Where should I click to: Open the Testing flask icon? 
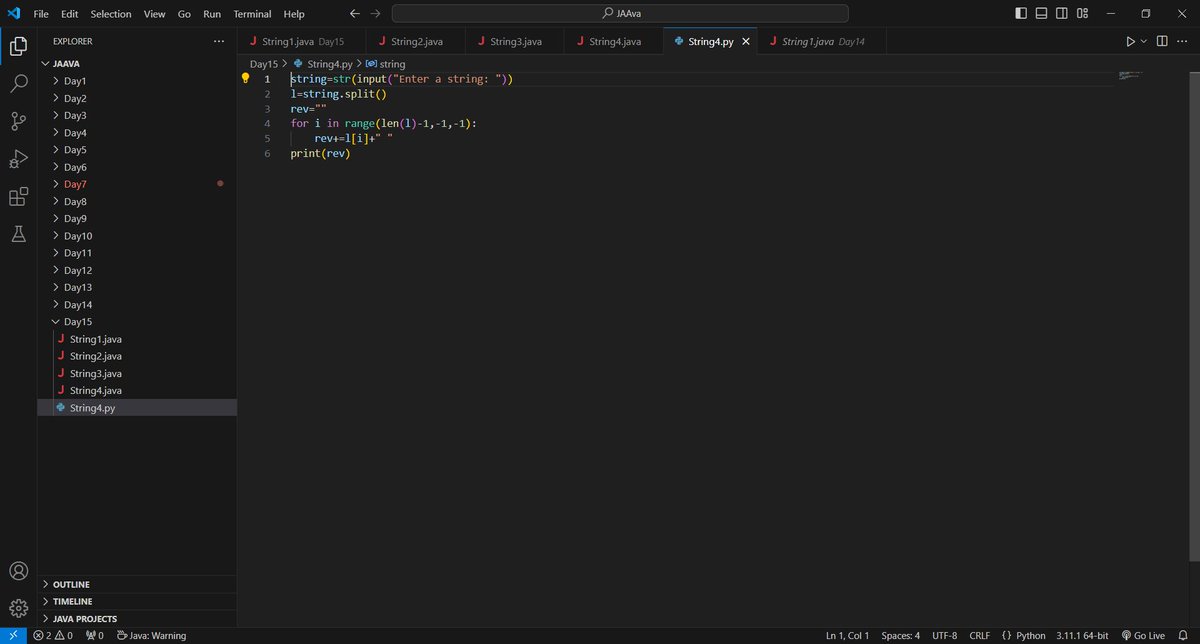(18, 233)
